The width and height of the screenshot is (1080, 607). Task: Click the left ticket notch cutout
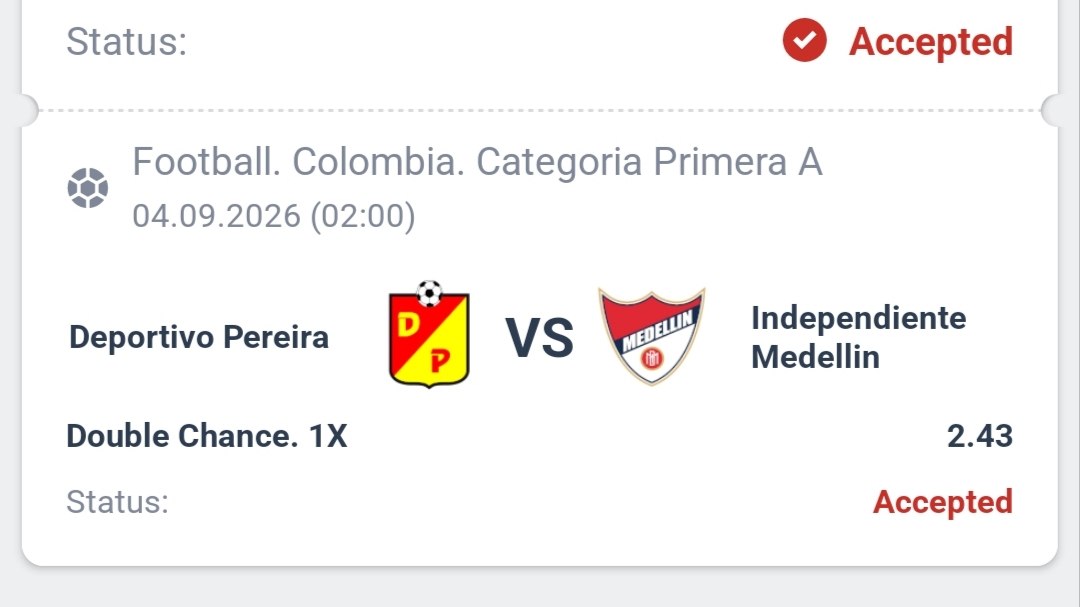(x=28, y=110)
